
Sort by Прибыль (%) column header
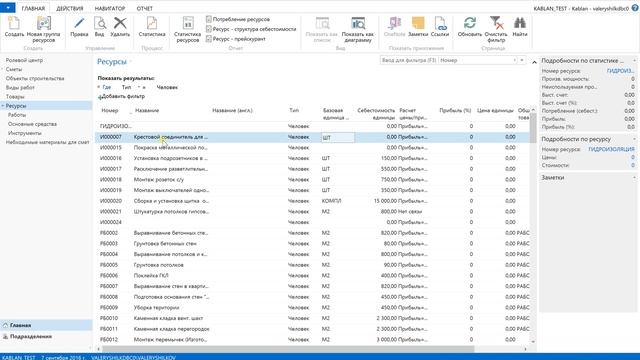pyautogui.click(x=455, y=111)
